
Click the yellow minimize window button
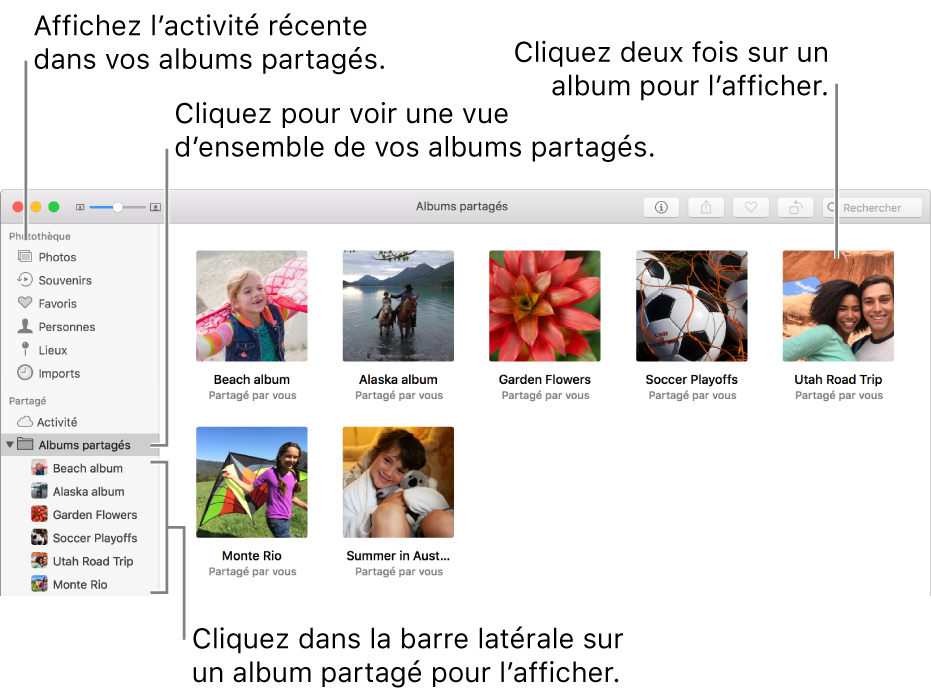[x=36, y=207]
